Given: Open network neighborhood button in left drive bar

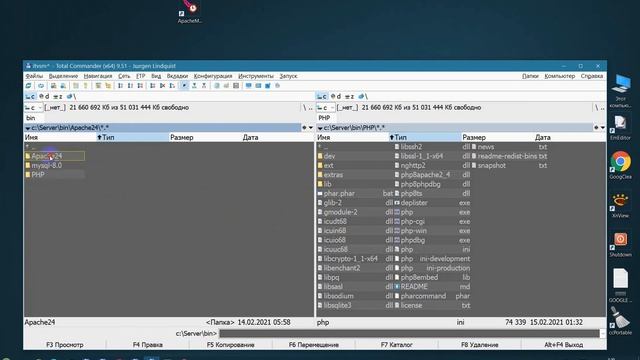Looking at the screenshot, I should tap(71, 97).
